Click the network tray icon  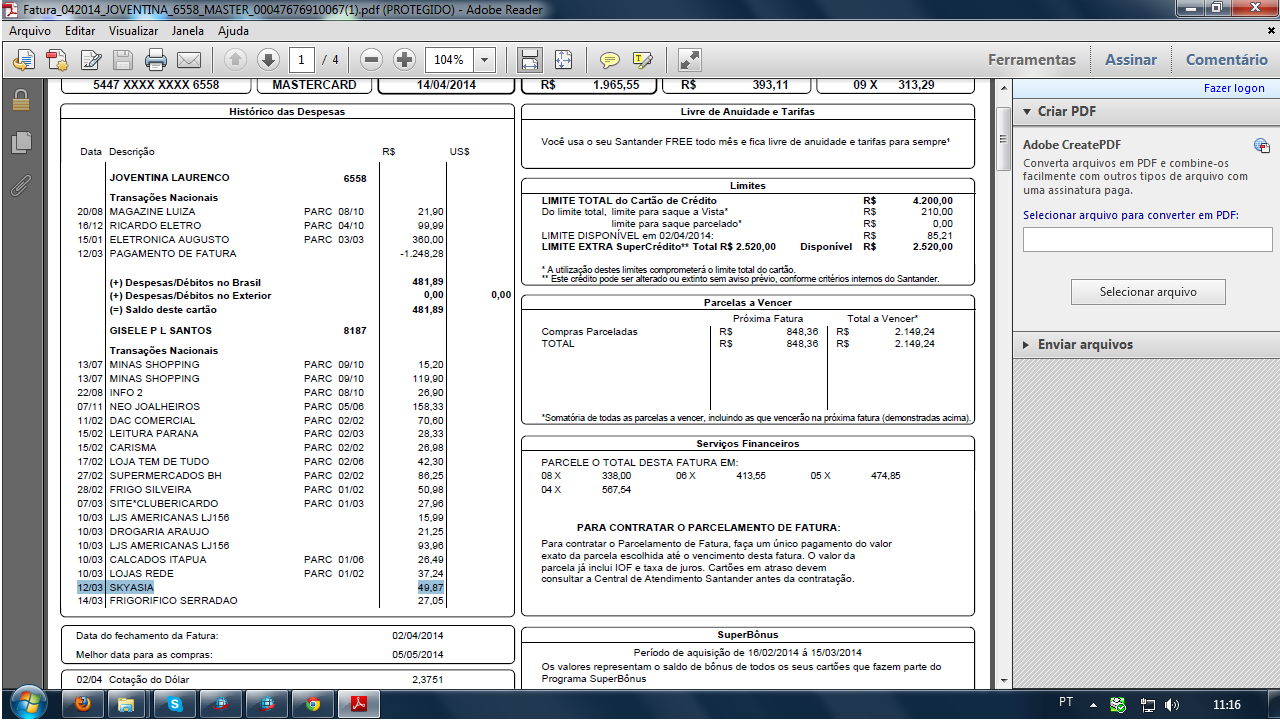click(1148, 704)
